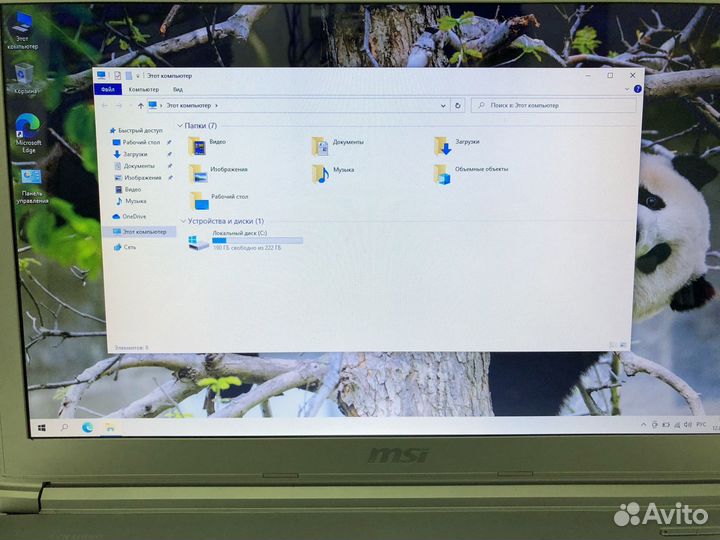Click the taskbar search magnifier
The height and width of the screenshot is (540, 720).
[x=64, y=428]
